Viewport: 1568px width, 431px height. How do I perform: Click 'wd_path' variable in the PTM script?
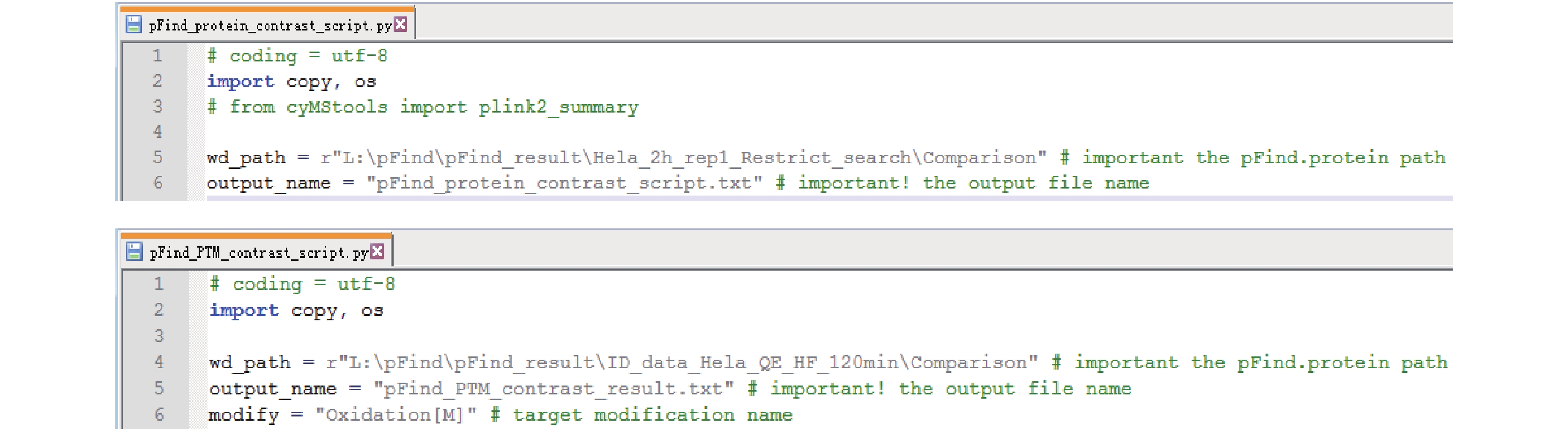pos(250,363)
